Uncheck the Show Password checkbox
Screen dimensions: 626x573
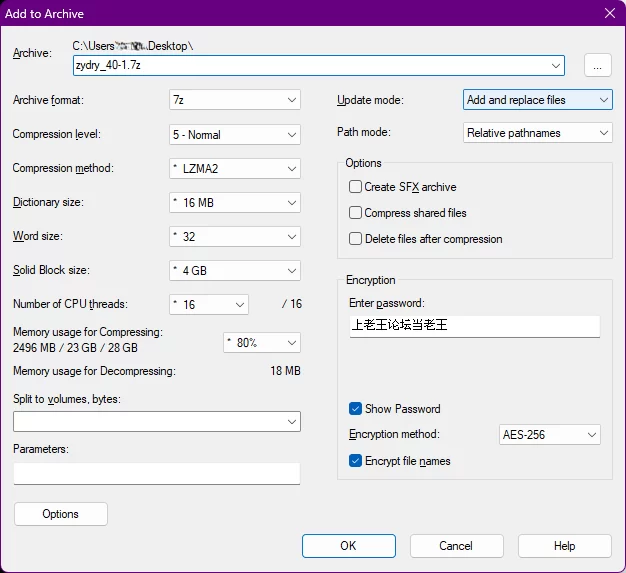355,408
